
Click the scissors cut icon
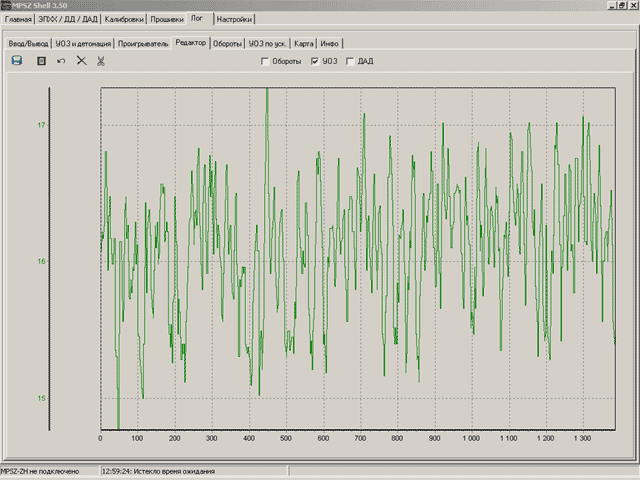(x=101, y=61)
